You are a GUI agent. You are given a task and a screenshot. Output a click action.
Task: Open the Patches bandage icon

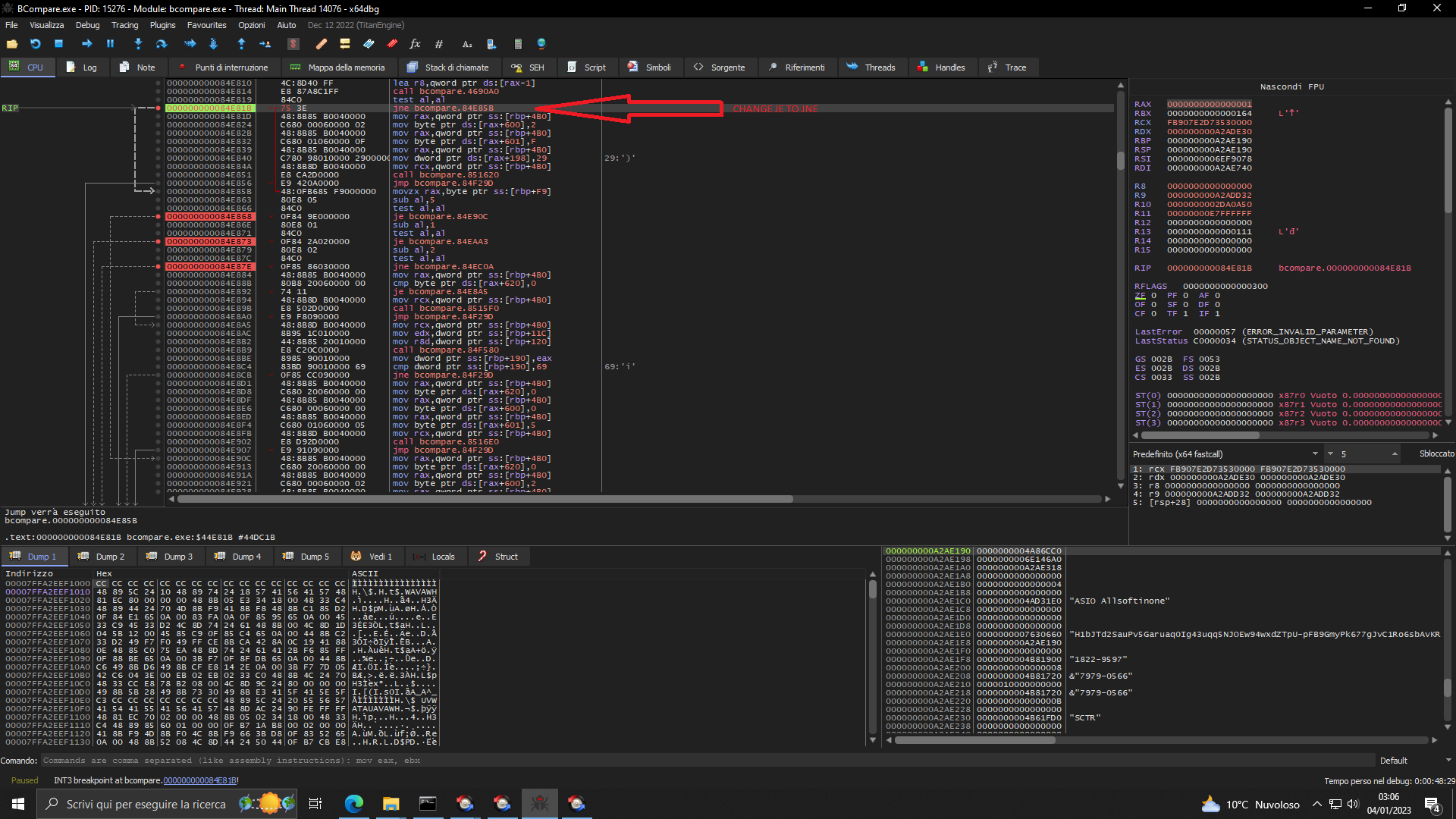322,44
